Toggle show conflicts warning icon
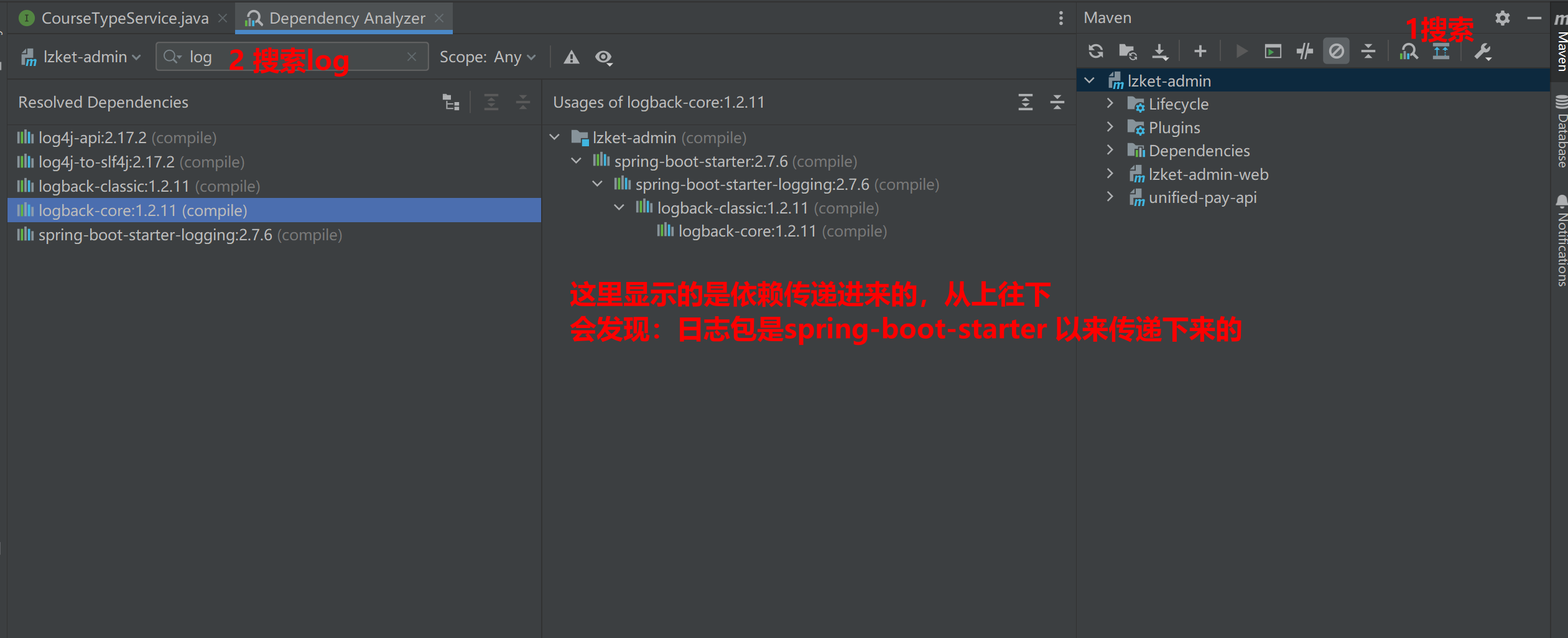This screenshot has height=638, width=1568. click(x=571, y=57)
